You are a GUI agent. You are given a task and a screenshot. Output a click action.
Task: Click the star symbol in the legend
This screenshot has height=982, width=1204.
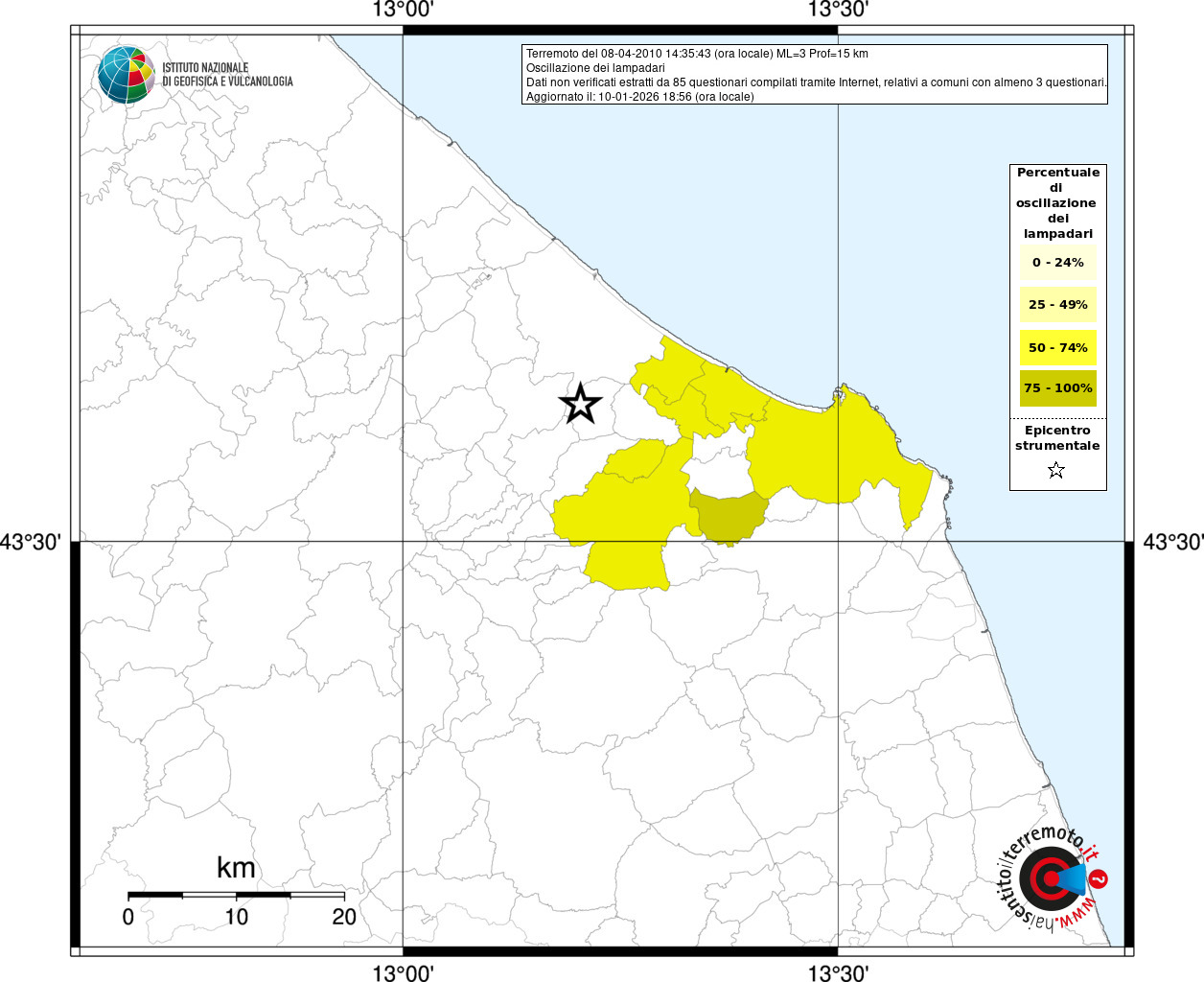pos(1056,470)
